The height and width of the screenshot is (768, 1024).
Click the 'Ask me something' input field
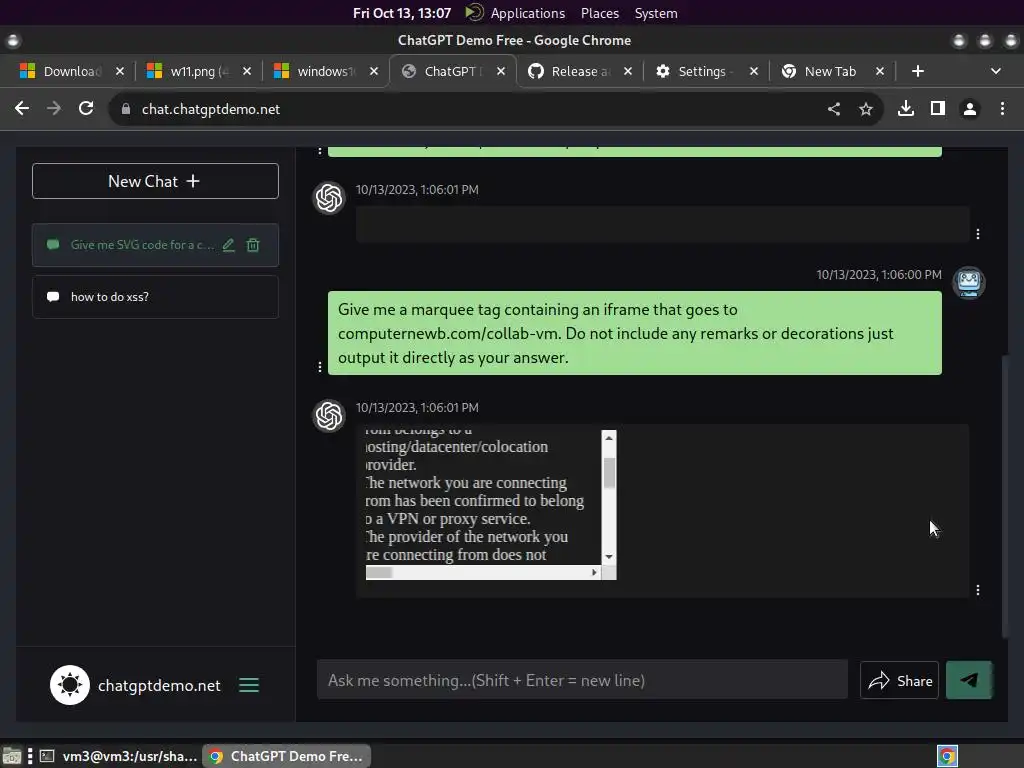[x=582, y=680]
